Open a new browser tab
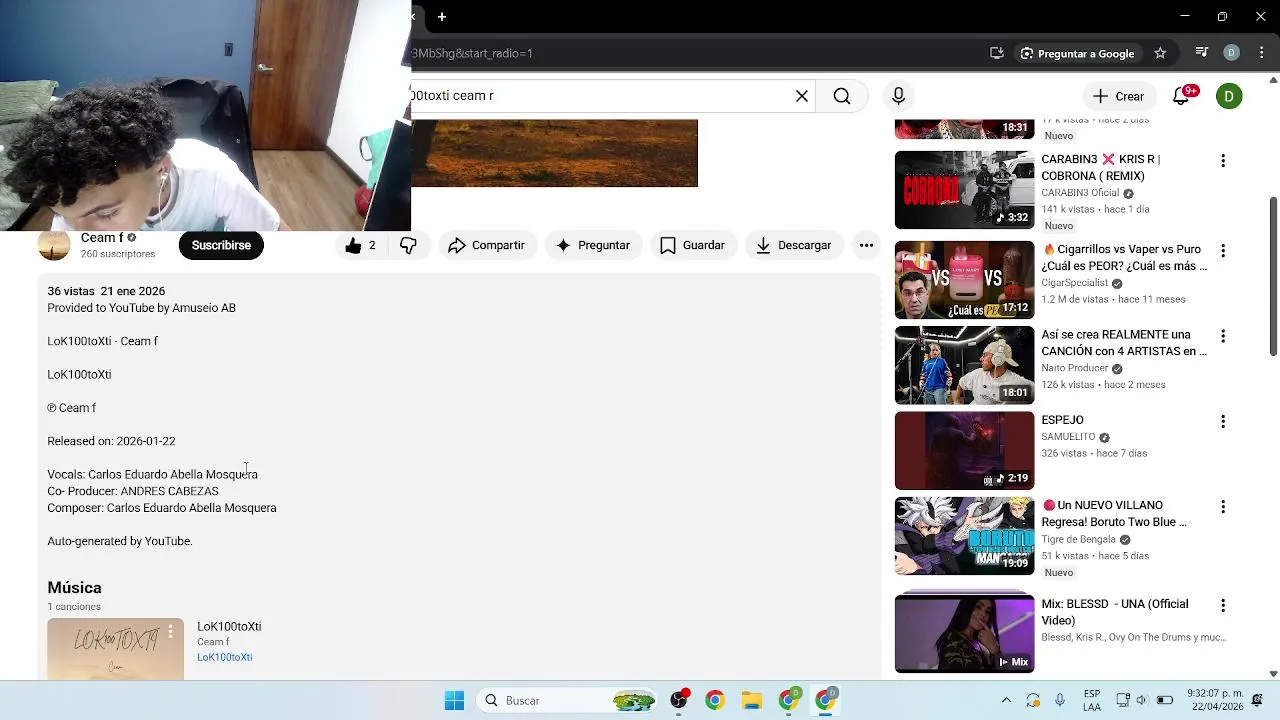The image size is (1280, 720). click(x=442, y=16)
